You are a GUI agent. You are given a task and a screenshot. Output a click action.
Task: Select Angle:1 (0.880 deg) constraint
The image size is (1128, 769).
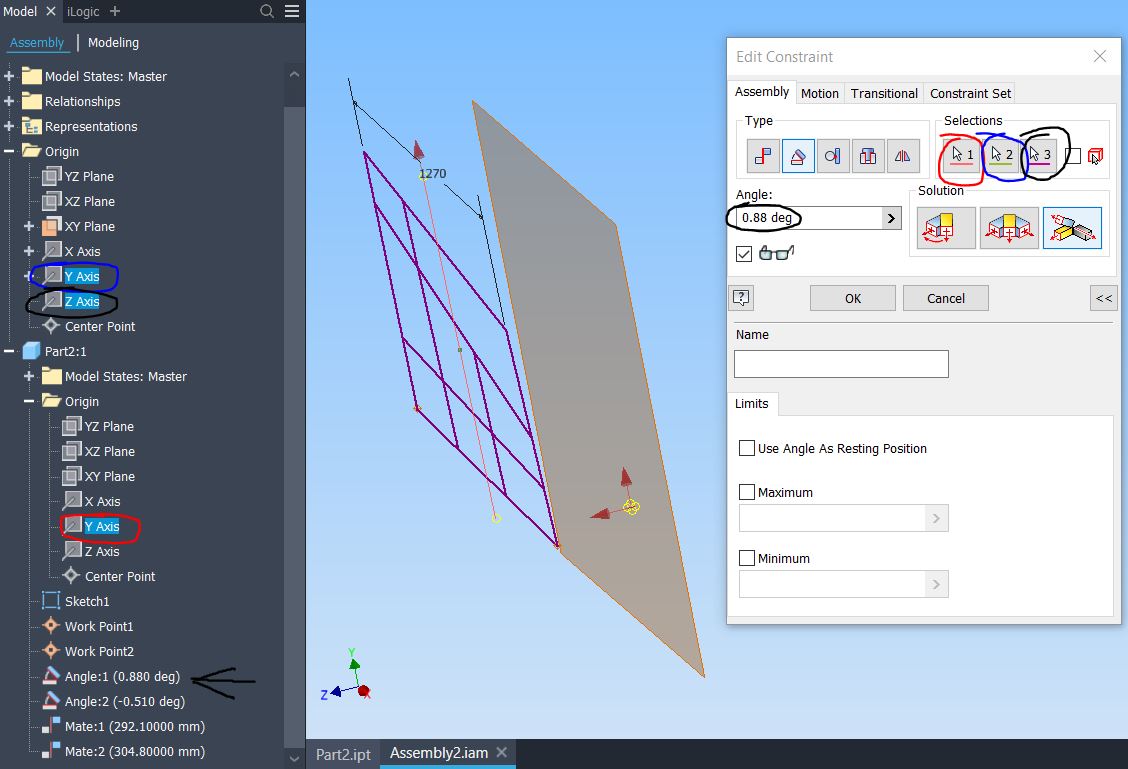[x=122, y=676]
